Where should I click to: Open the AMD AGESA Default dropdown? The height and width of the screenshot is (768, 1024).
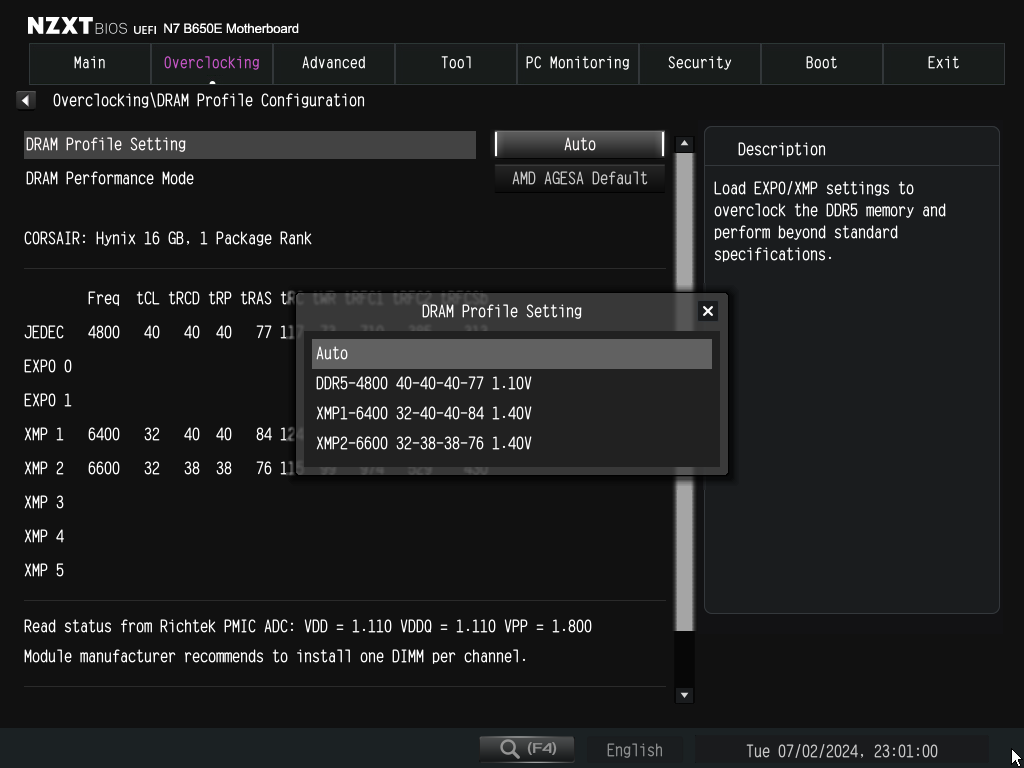(579, 178)
